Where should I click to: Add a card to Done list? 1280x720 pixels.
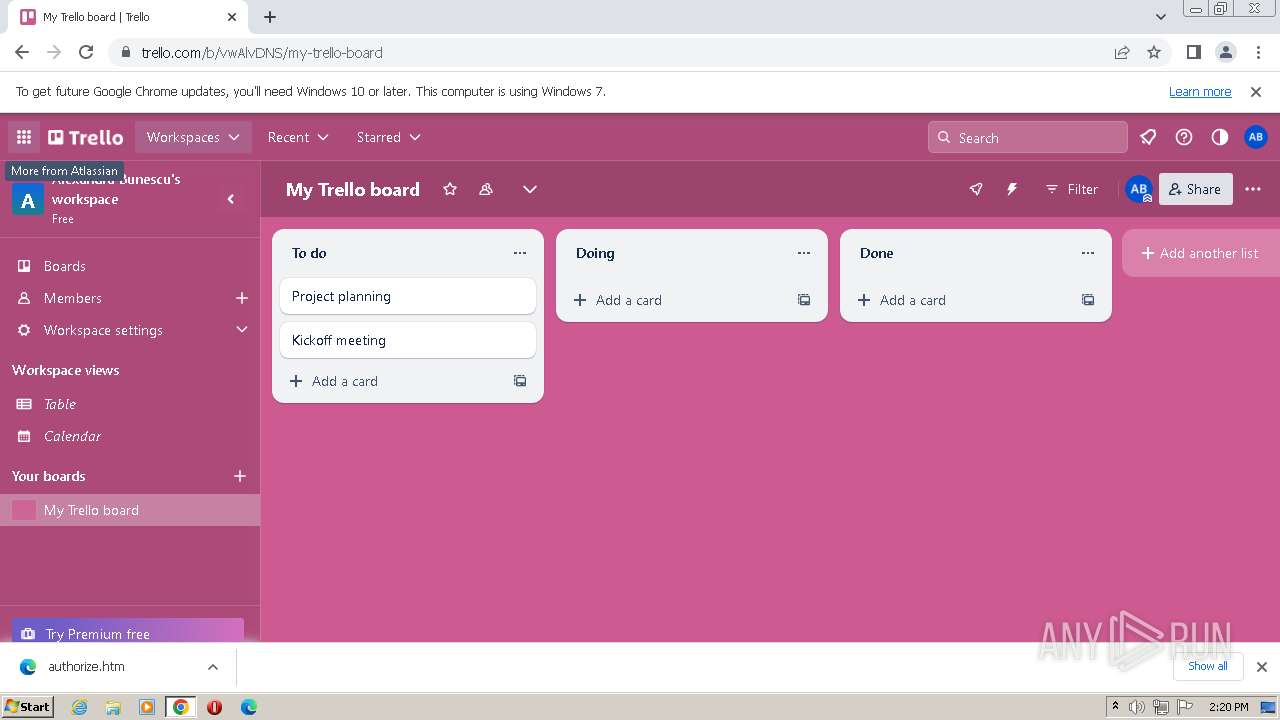pos(960,300)
